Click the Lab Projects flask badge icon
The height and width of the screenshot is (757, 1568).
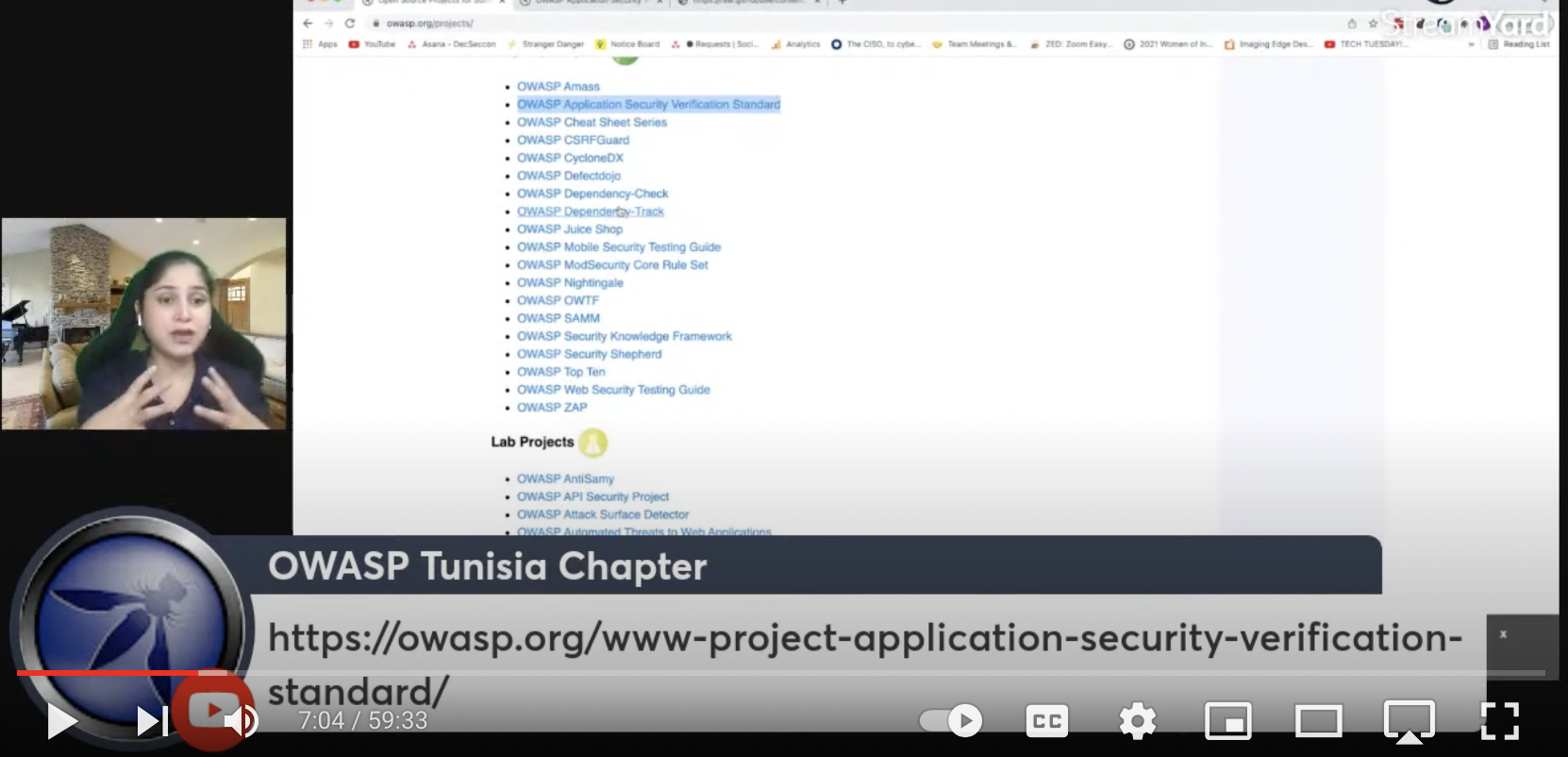point(592,442)
